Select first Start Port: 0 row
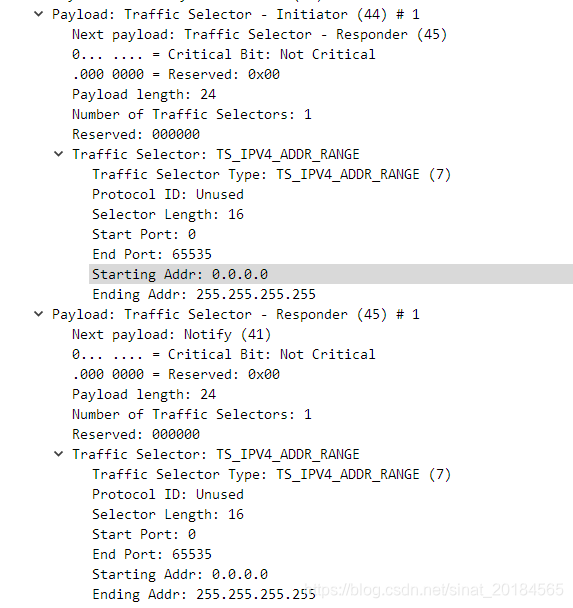This screenshot has width=573, height=608. [x=144, y=234]
